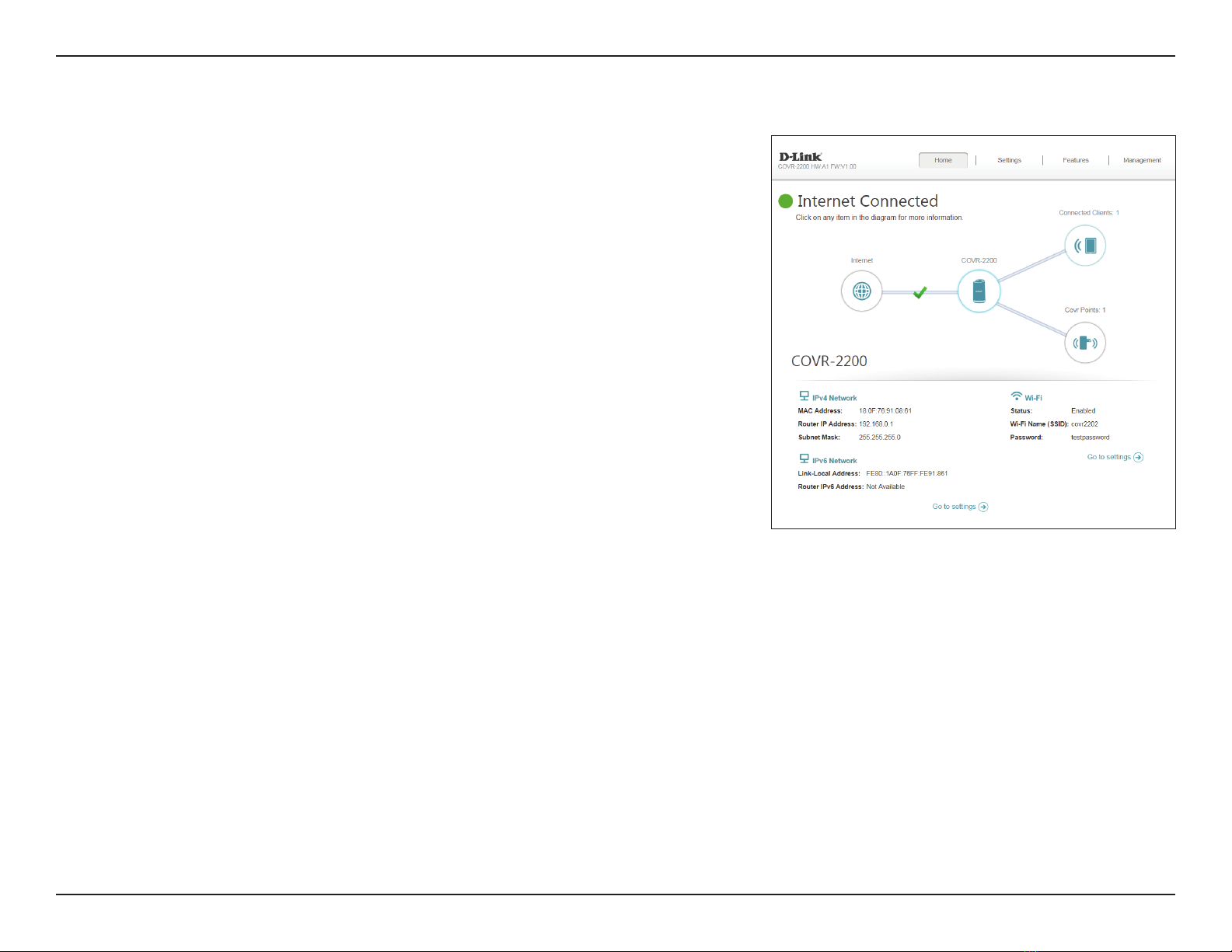Screen dimensions: 1232x952
Task: Click the subnet mask value 255.255.255.0
Action: (880, 438)
